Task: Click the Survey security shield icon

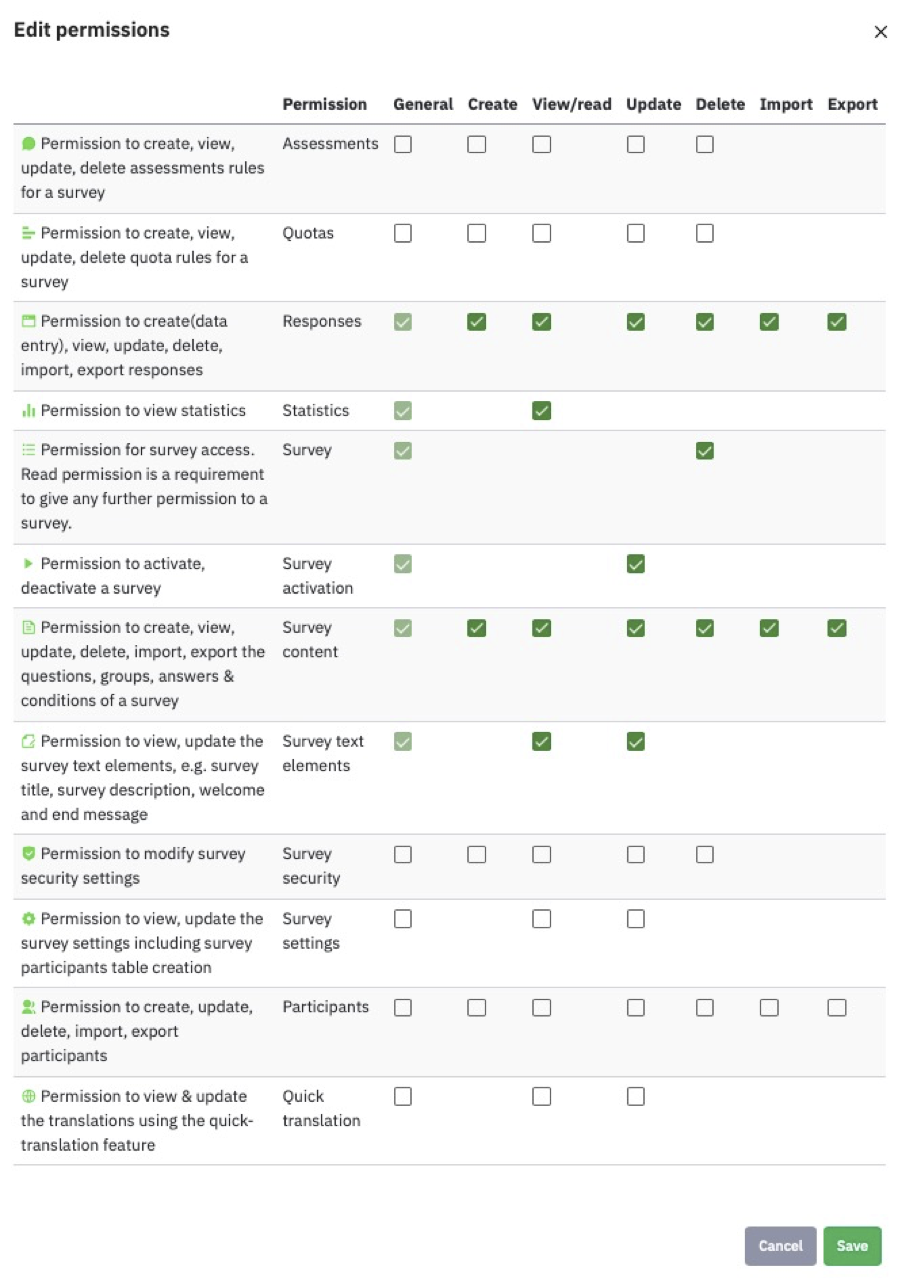Action: (29, 854)
